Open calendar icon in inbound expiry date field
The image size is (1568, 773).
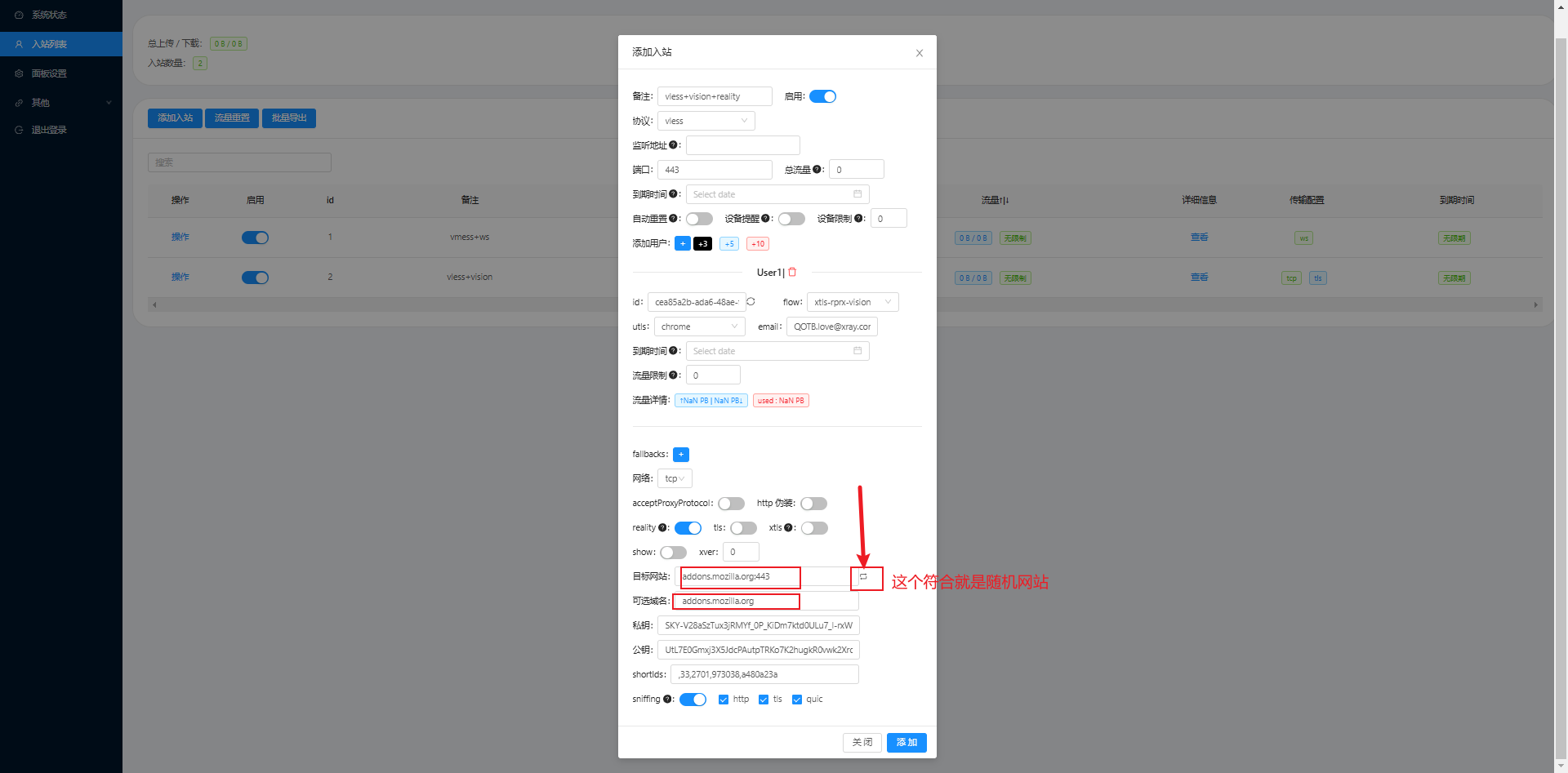(x=857, y=194)
